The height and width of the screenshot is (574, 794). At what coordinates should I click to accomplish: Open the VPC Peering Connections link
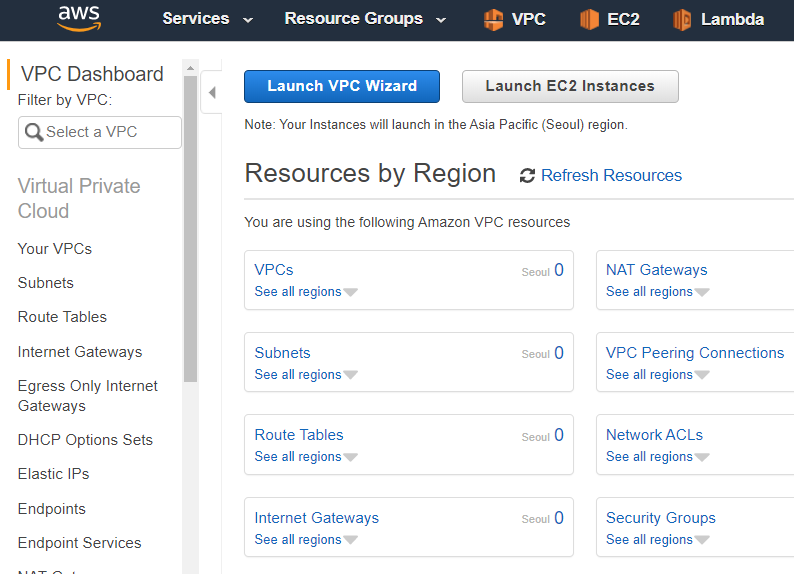click(x=695, y=353)
